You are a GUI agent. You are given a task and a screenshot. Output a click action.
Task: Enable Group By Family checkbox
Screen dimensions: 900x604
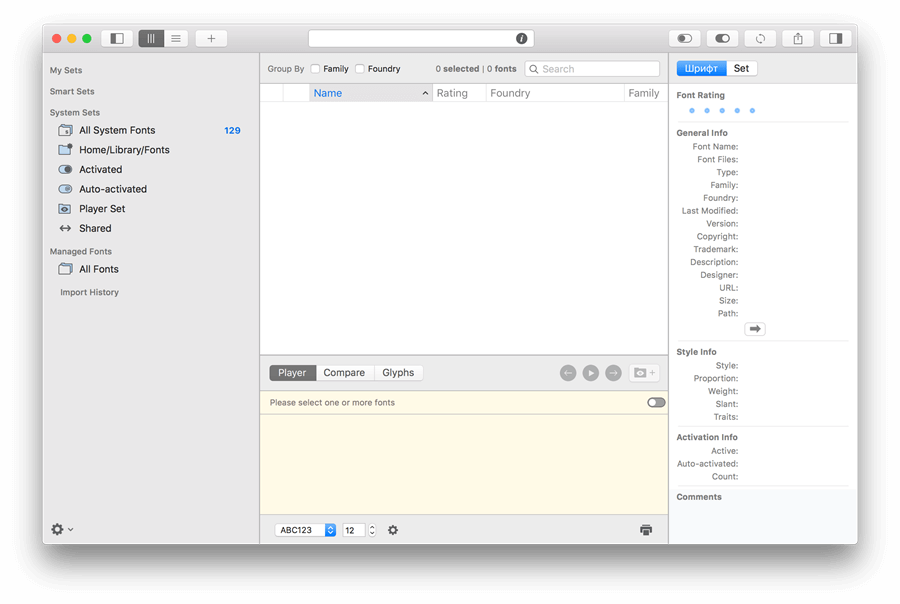click(x=315, y=69)
